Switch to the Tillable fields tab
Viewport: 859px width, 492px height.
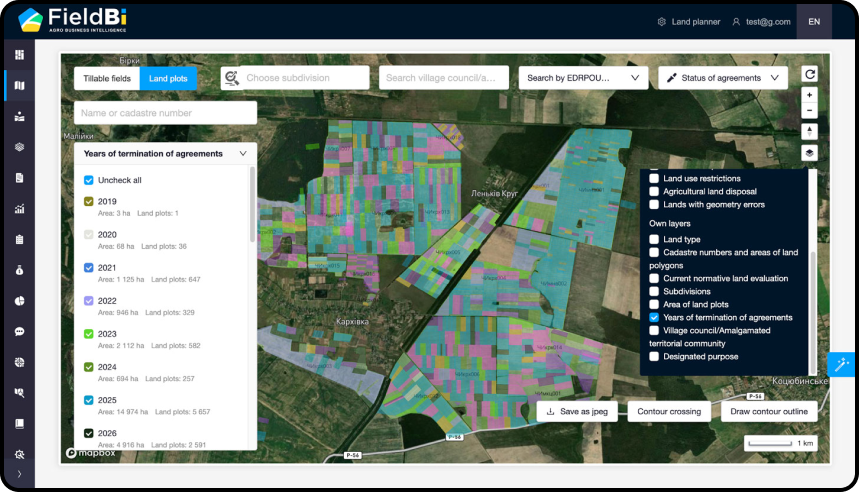pyautogui.click(x=107, y=78)
